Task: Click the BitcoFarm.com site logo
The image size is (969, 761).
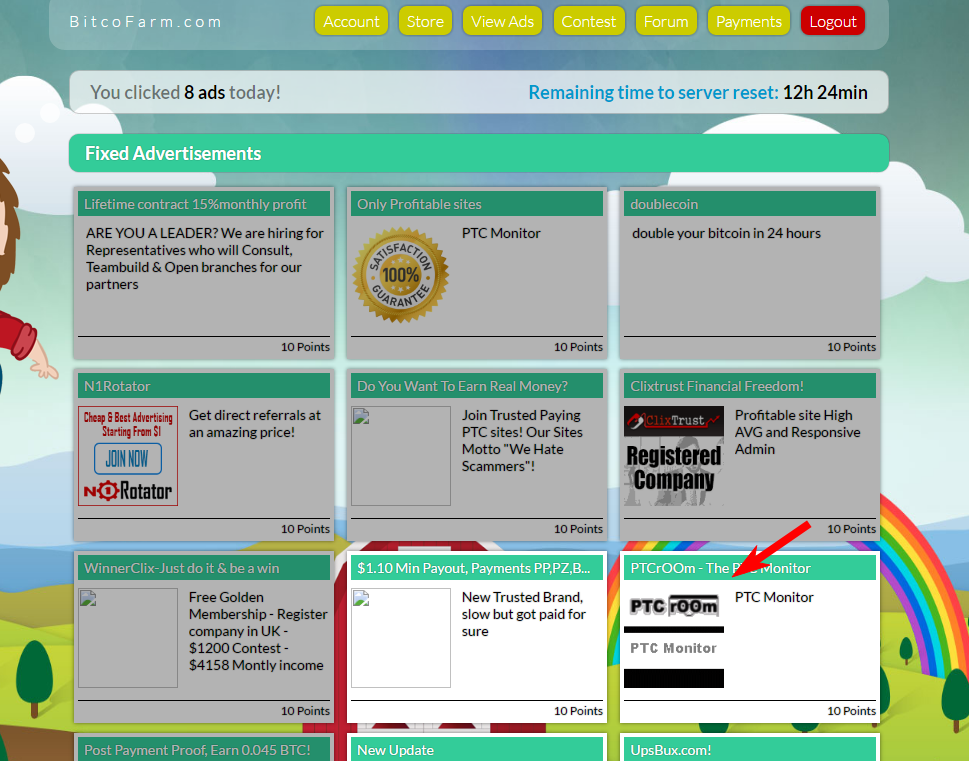Action: (146, 21)
